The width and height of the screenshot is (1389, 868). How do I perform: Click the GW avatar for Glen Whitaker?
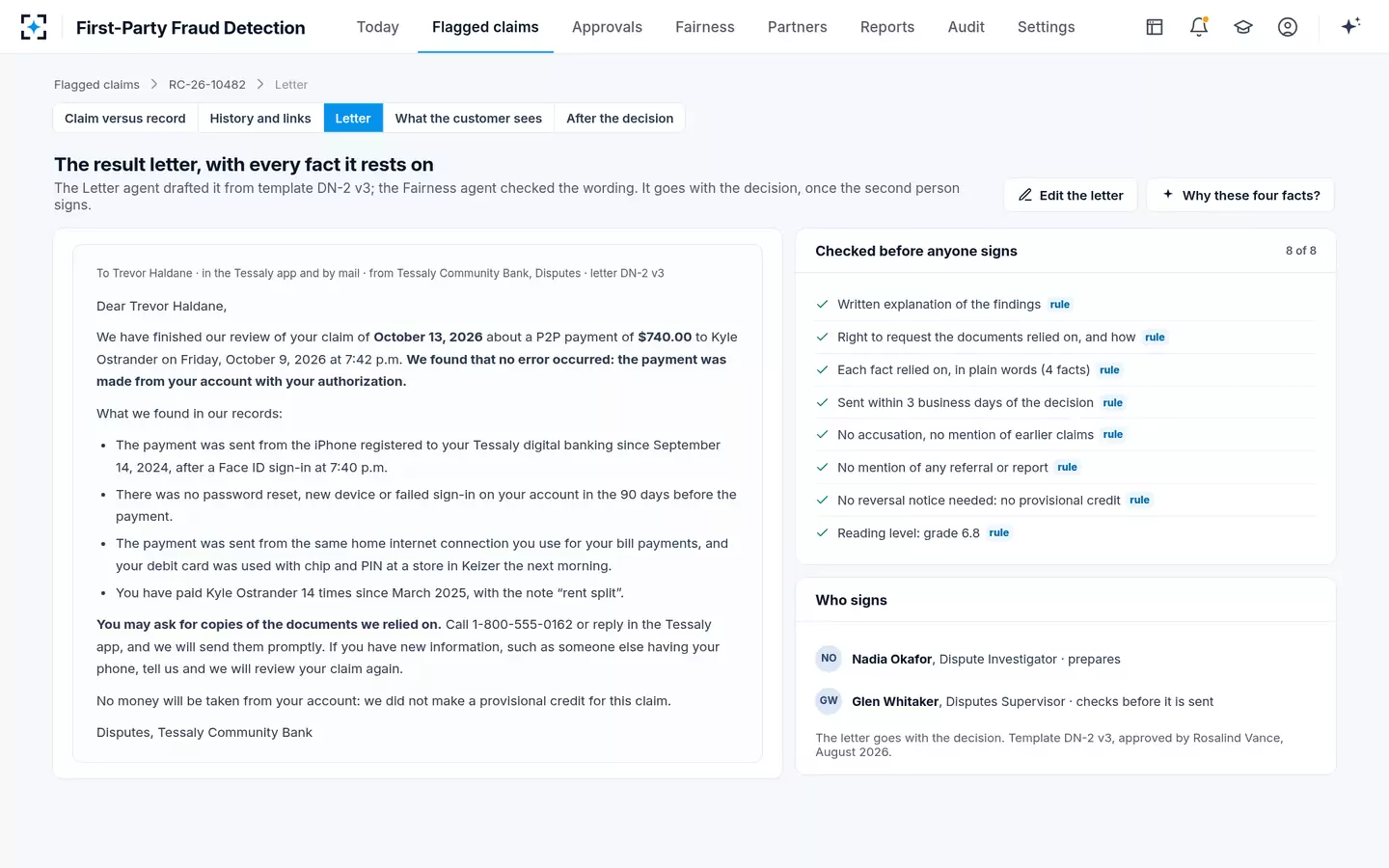(829, 701)
